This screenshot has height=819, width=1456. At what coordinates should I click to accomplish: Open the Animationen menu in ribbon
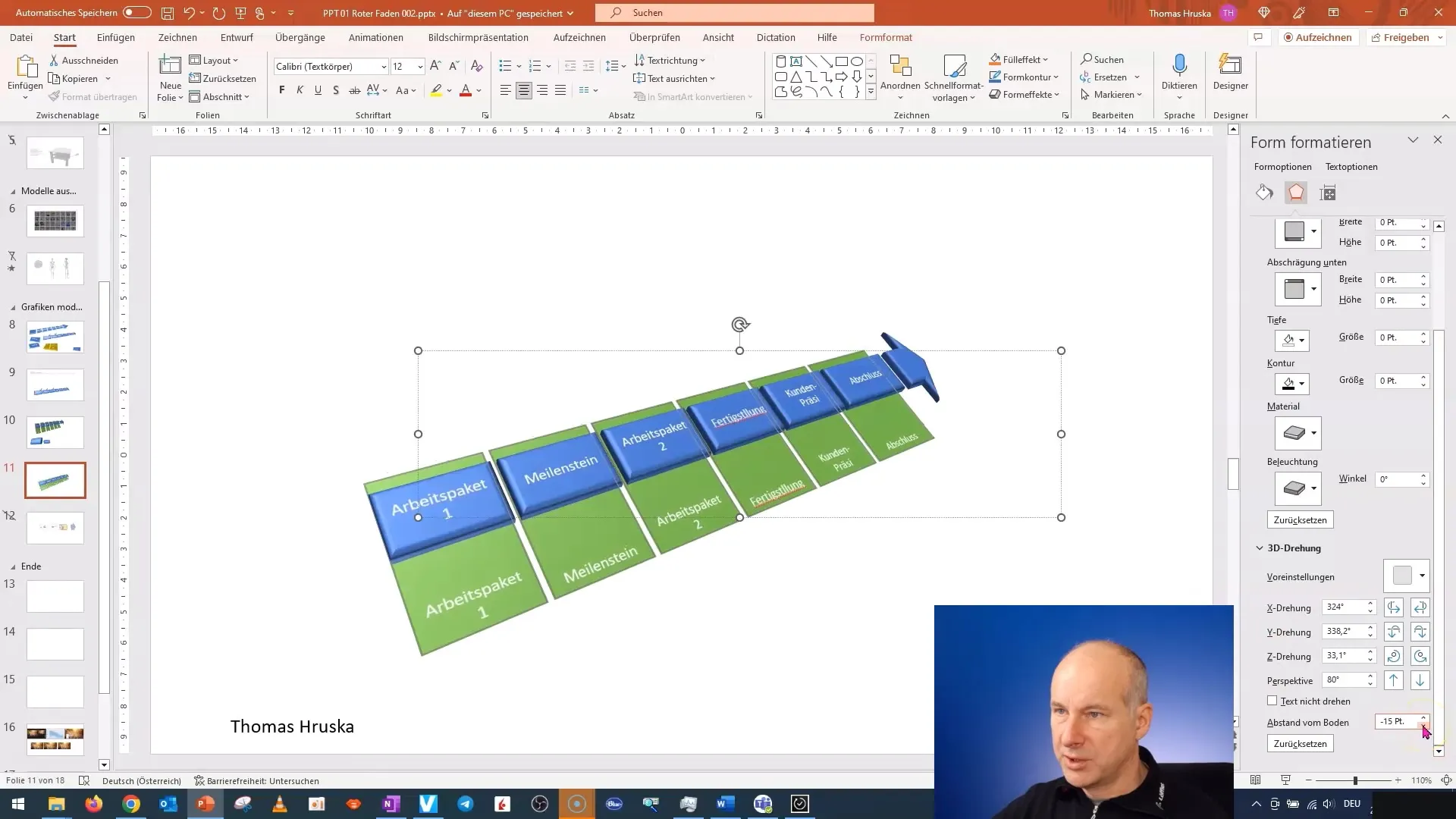[376, 37]
